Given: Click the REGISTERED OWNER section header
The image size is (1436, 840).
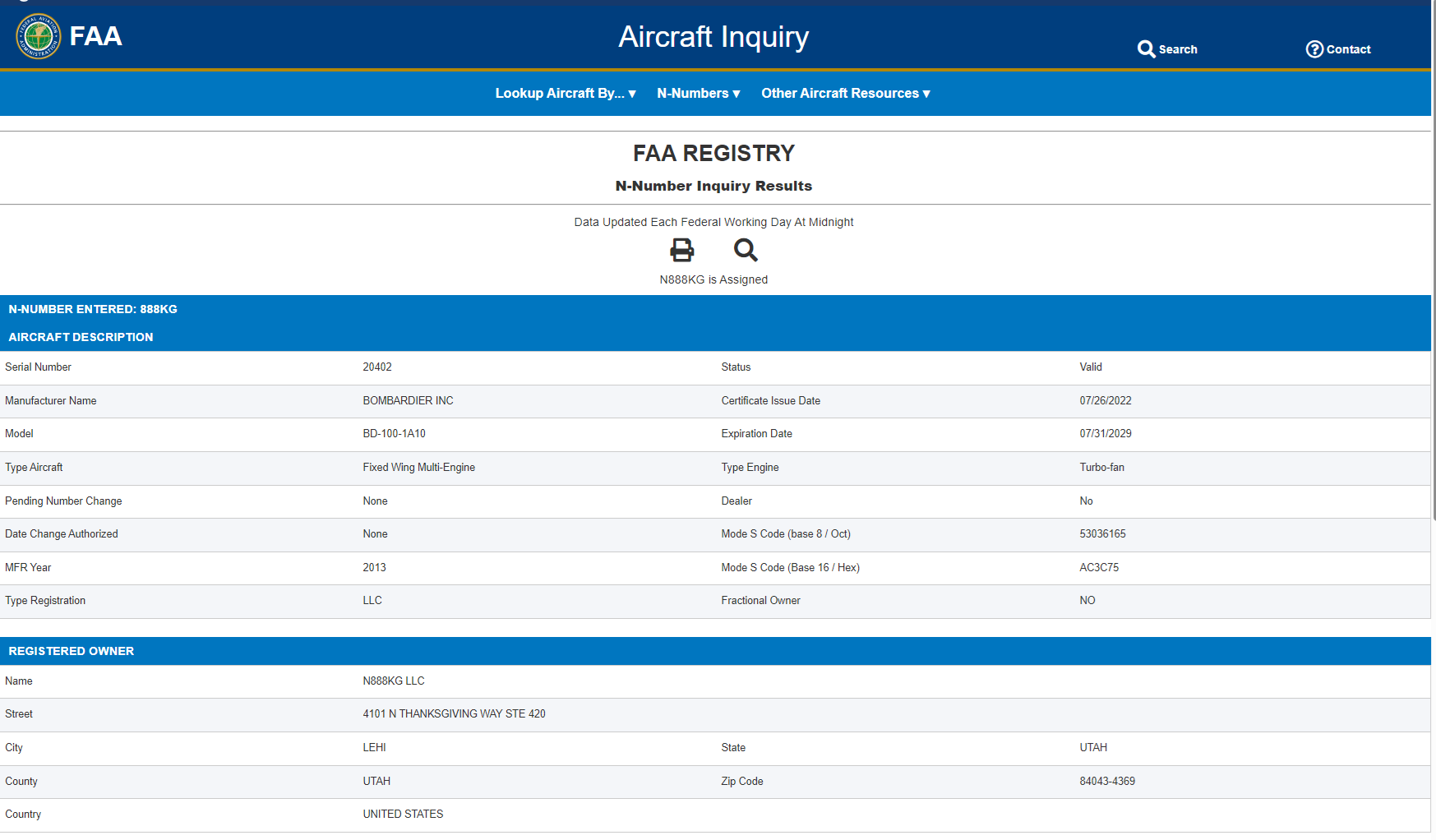Looking at the screenshot, I should pyautogui.click(x=72, y=651).
